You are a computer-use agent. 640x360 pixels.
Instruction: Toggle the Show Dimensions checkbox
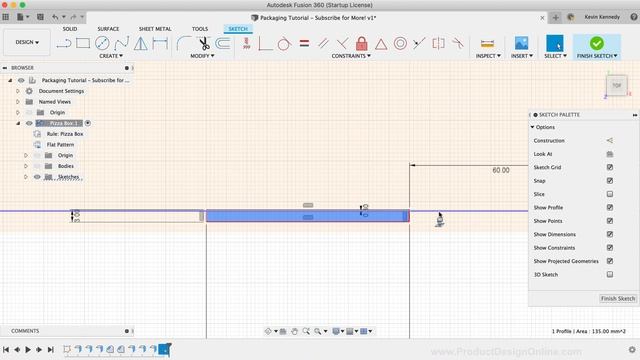610,234
